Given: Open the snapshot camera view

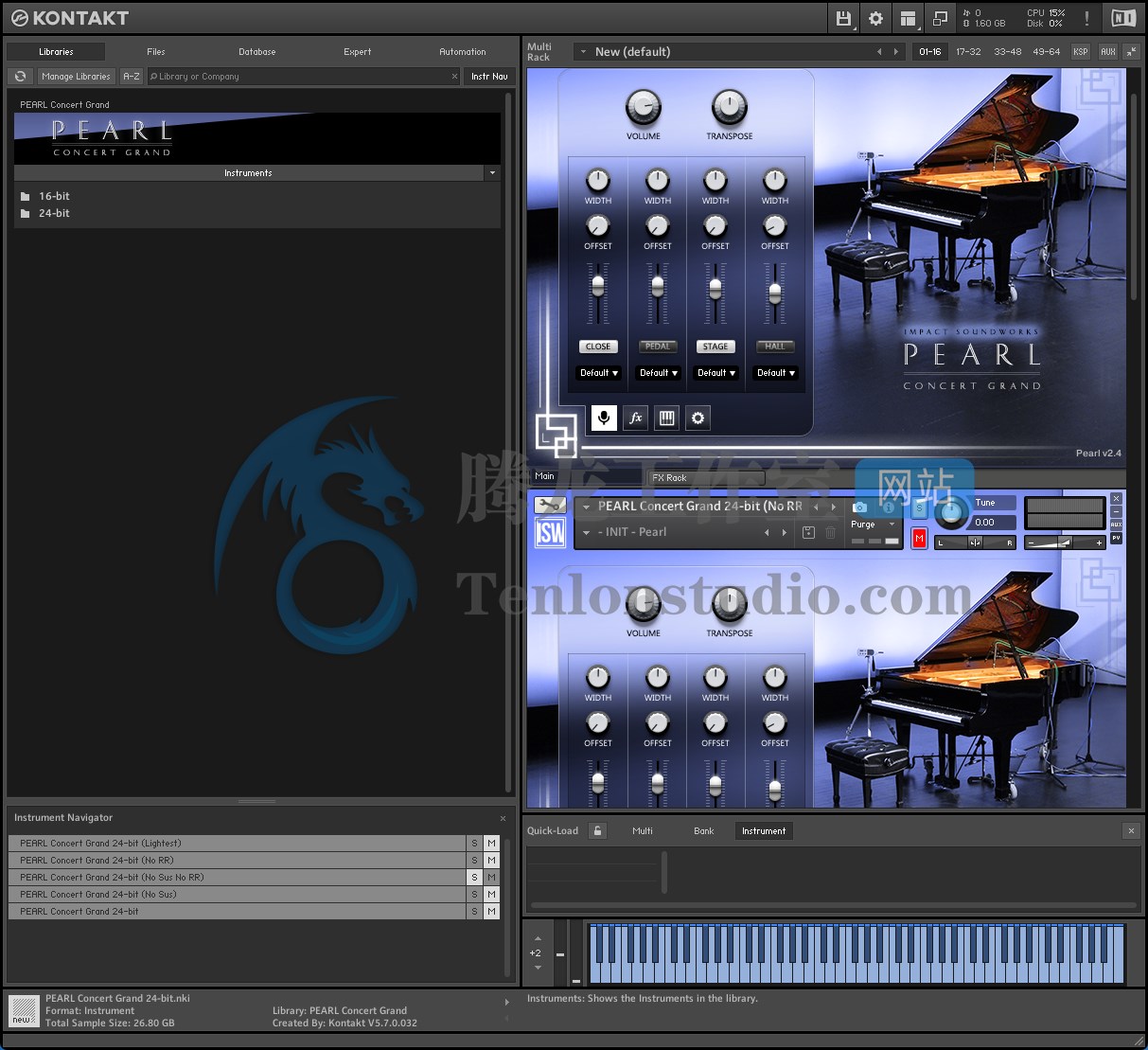Looking at the screenshot, I should tap(859, 507).
